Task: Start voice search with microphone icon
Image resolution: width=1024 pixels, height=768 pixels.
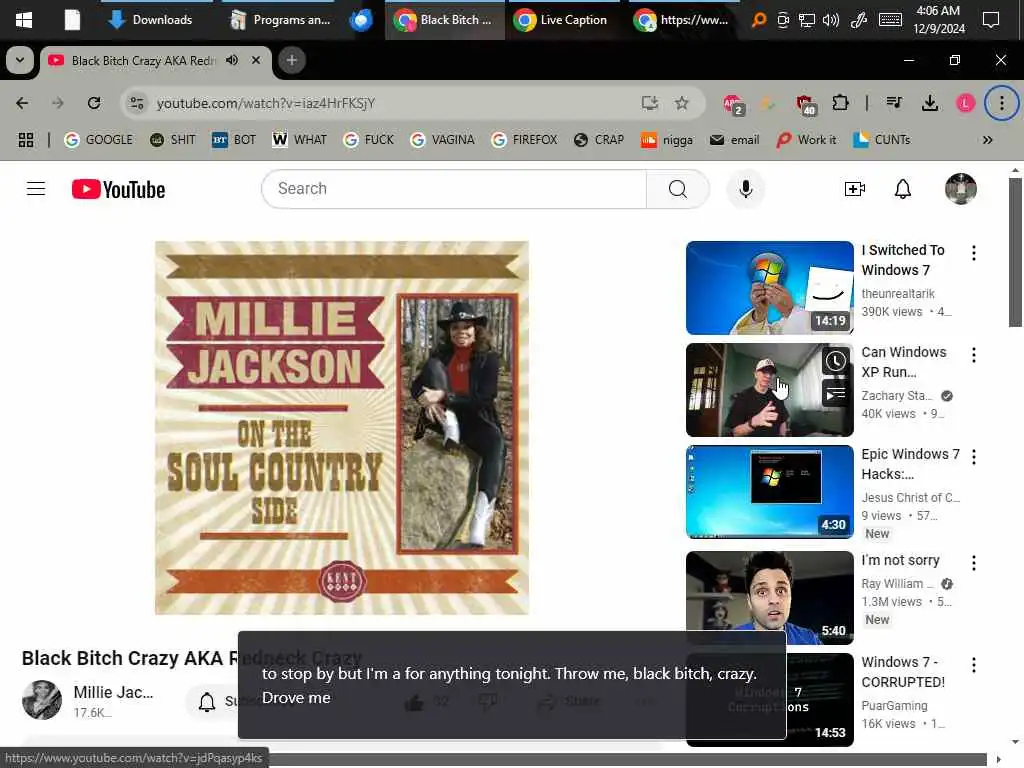Action: 745,189
